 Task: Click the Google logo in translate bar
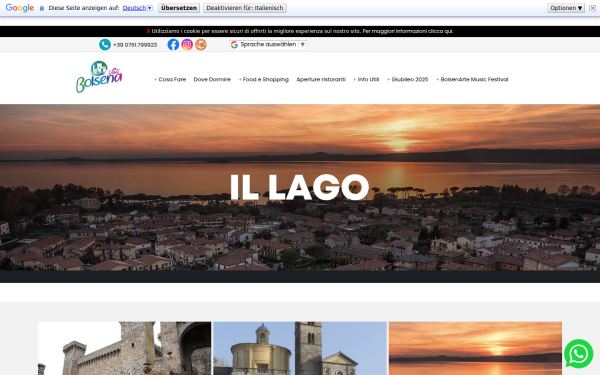pyautogui.click(x=20, y=8)
